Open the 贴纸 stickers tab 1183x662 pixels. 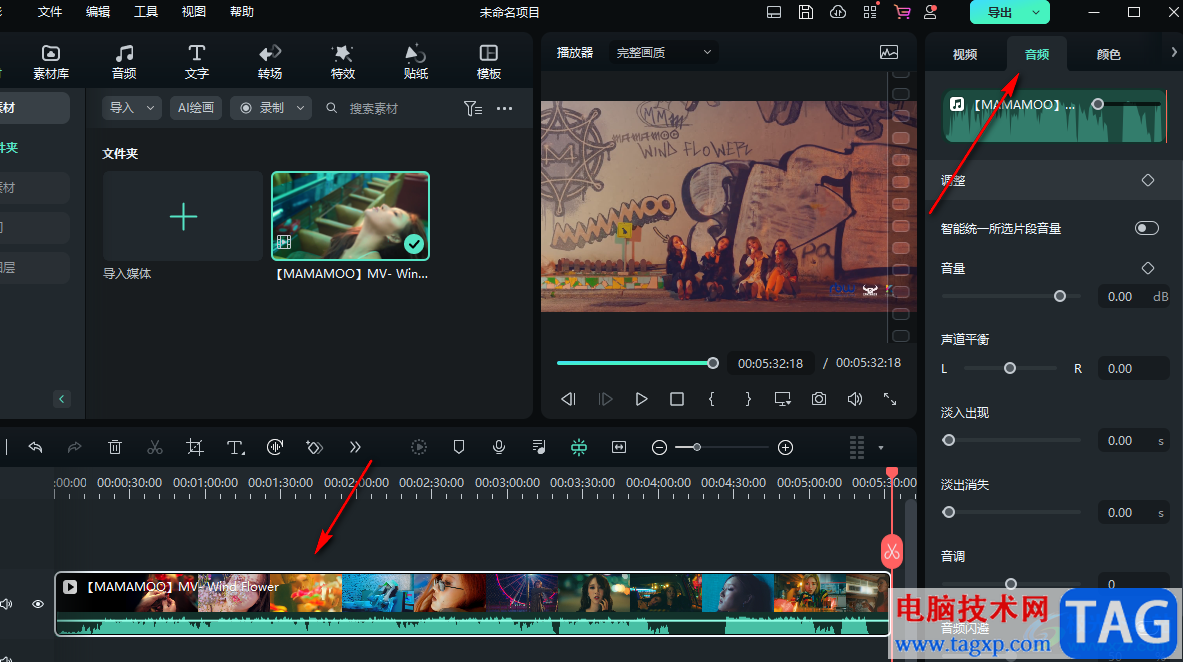point(416,62)
